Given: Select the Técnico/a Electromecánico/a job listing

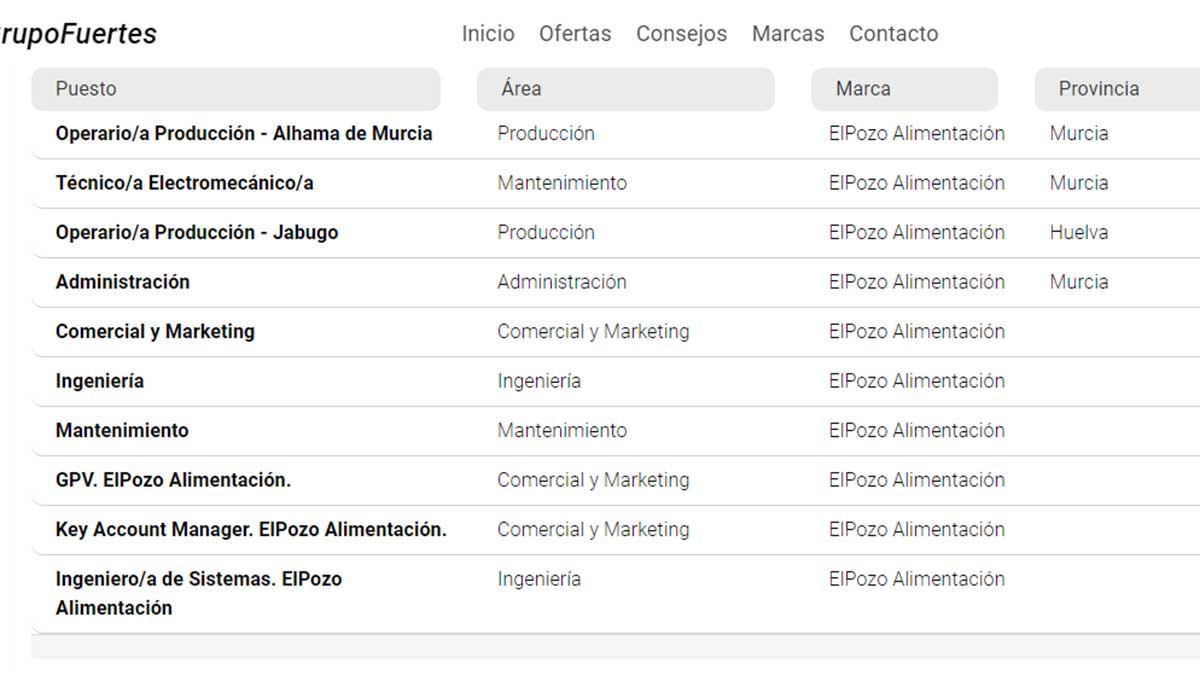Looking at the screenshot, I should pos(185,183).
